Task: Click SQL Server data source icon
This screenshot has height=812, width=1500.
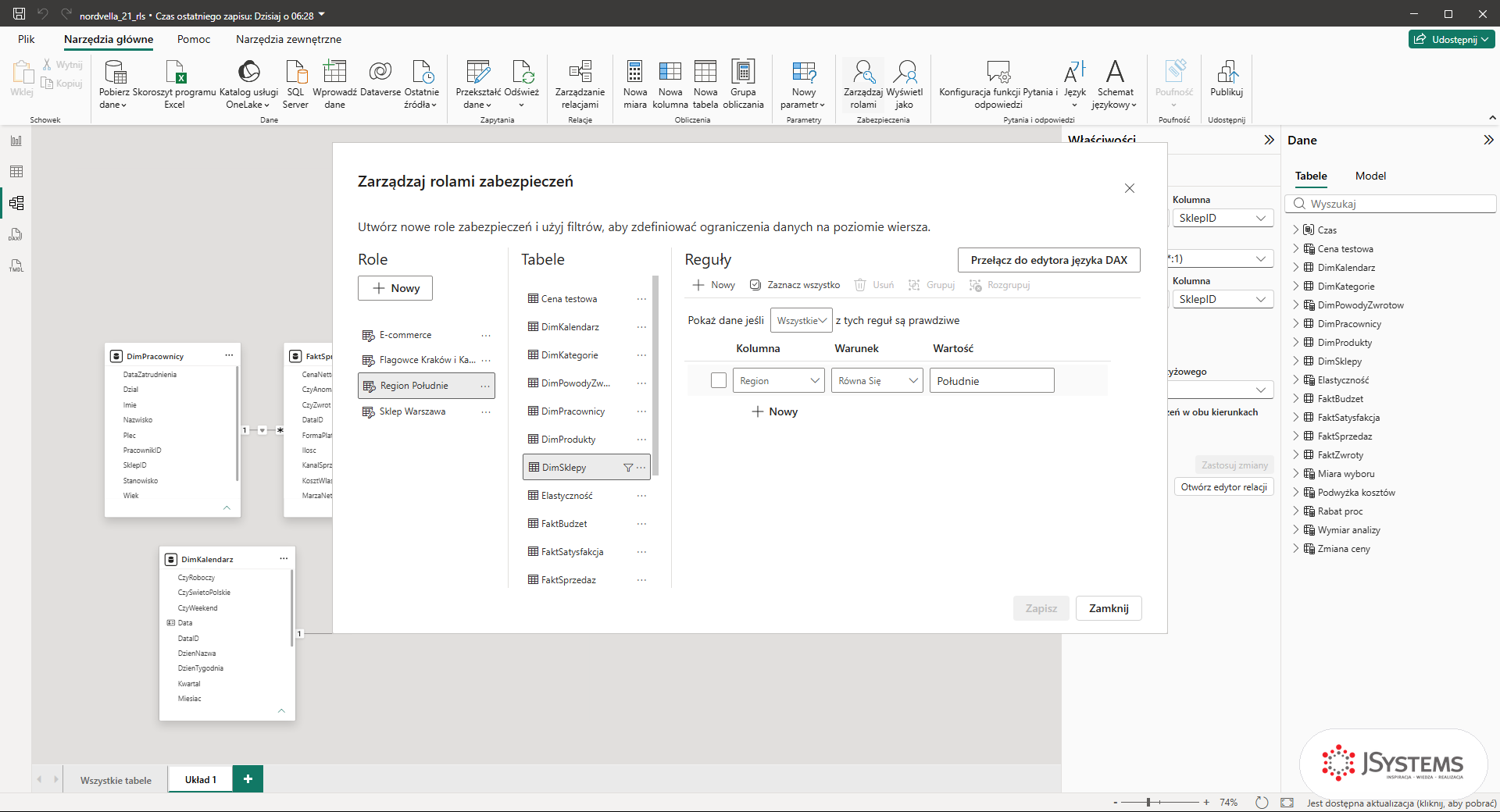Action: 295,84
